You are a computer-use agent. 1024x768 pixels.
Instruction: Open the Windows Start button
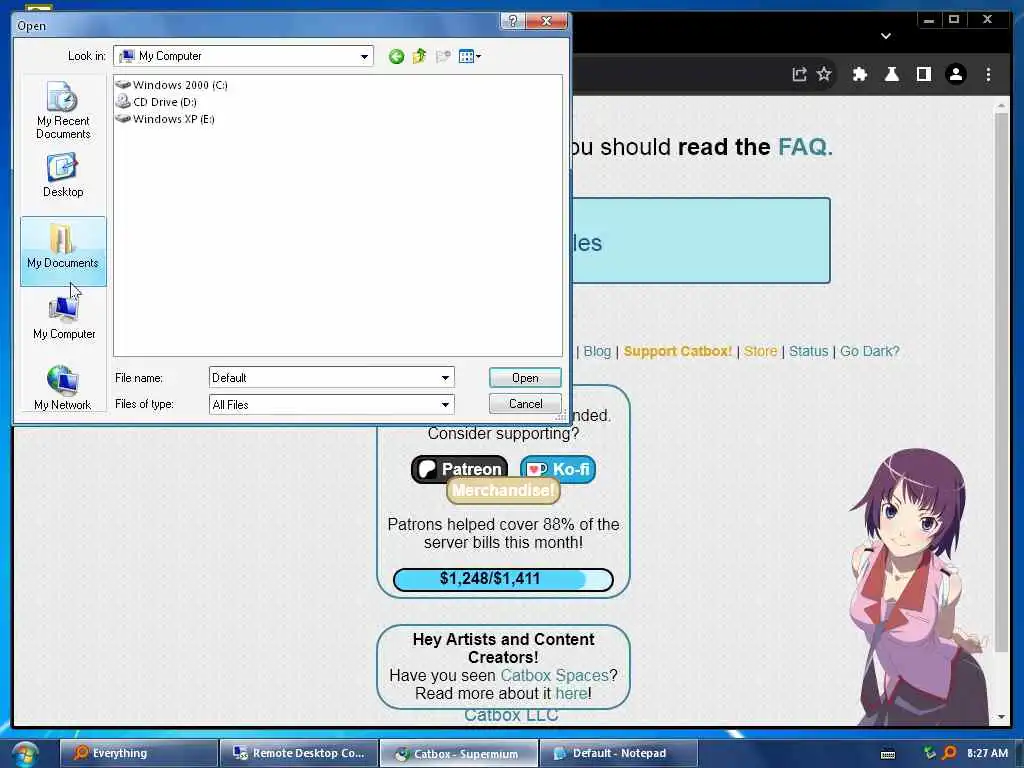pos(23,754)
